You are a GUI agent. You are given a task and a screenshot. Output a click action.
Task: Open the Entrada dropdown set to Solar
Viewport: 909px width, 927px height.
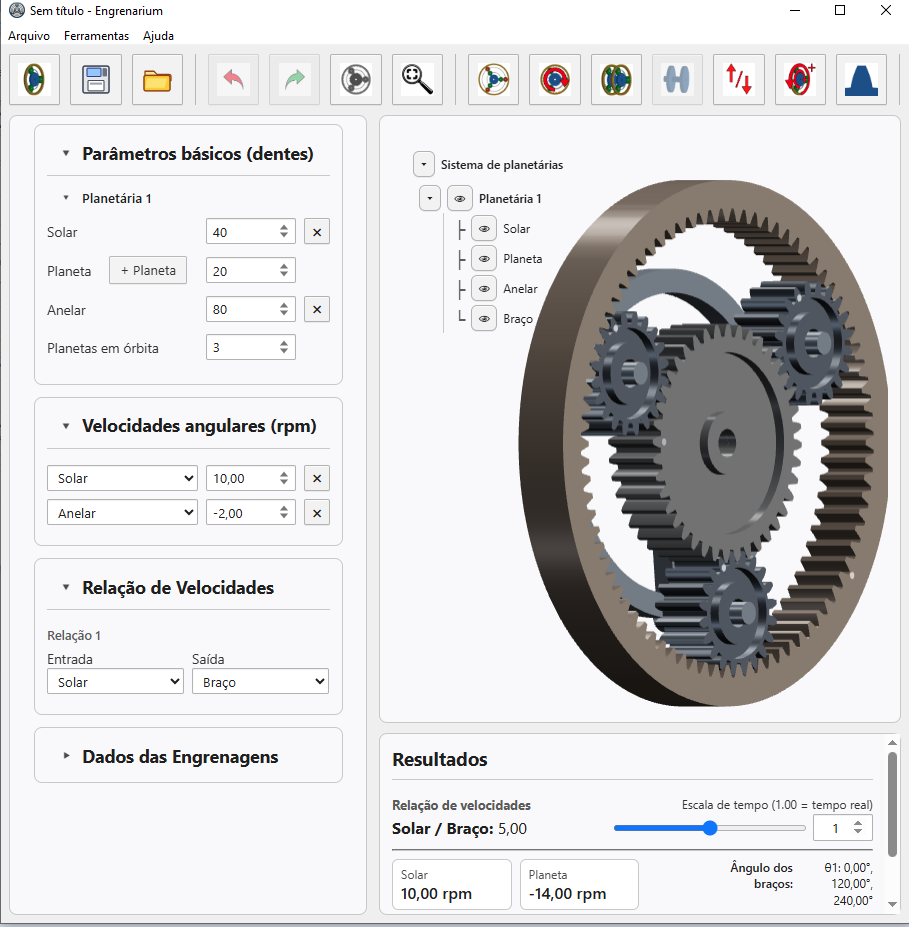[x=115, y=682]
